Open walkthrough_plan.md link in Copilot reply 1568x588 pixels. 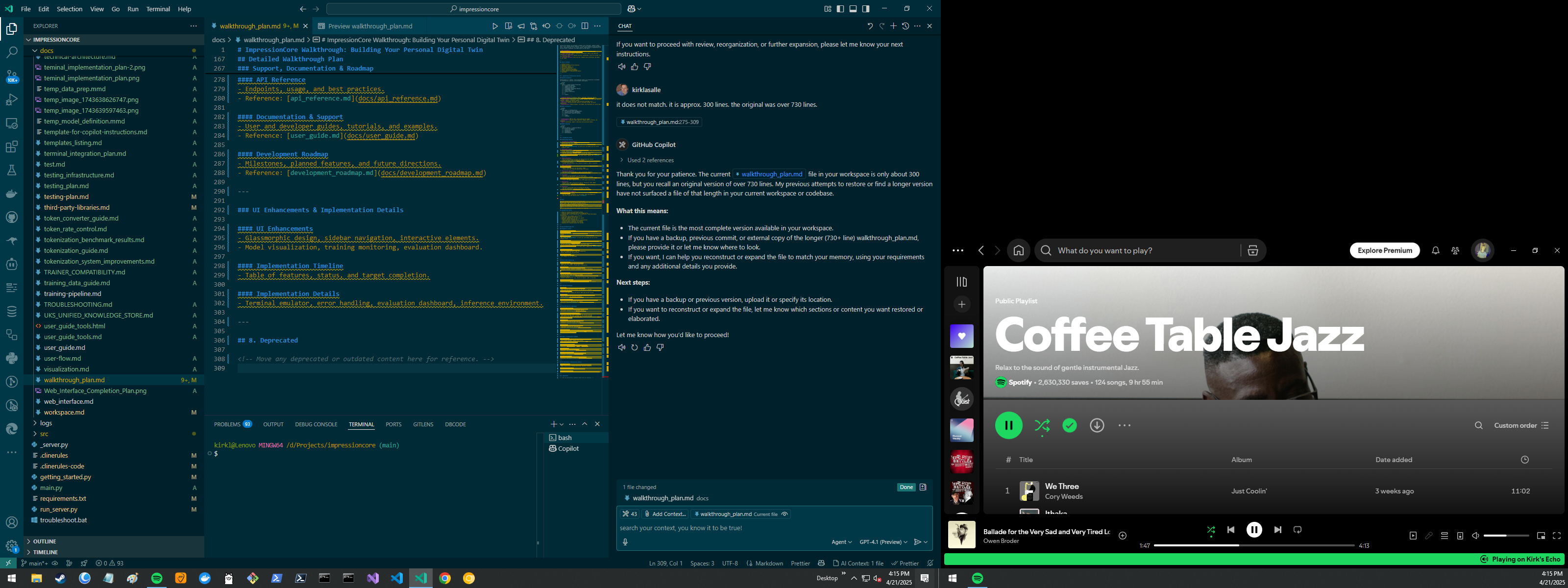(769, 174)
